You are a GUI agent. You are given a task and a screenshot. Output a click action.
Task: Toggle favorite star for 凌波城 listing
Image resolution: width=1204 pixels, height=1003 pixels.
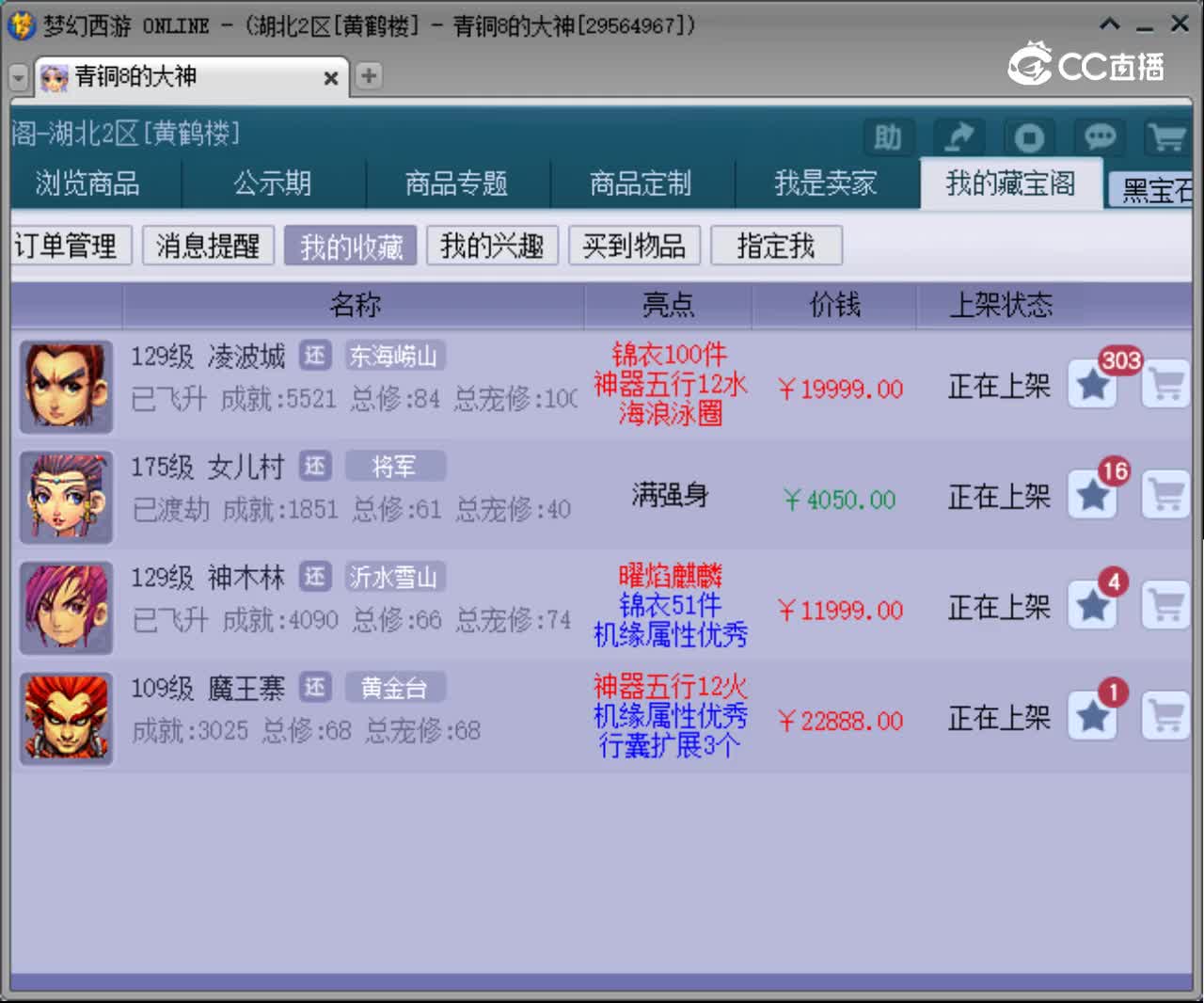[x=1093, y=385]
